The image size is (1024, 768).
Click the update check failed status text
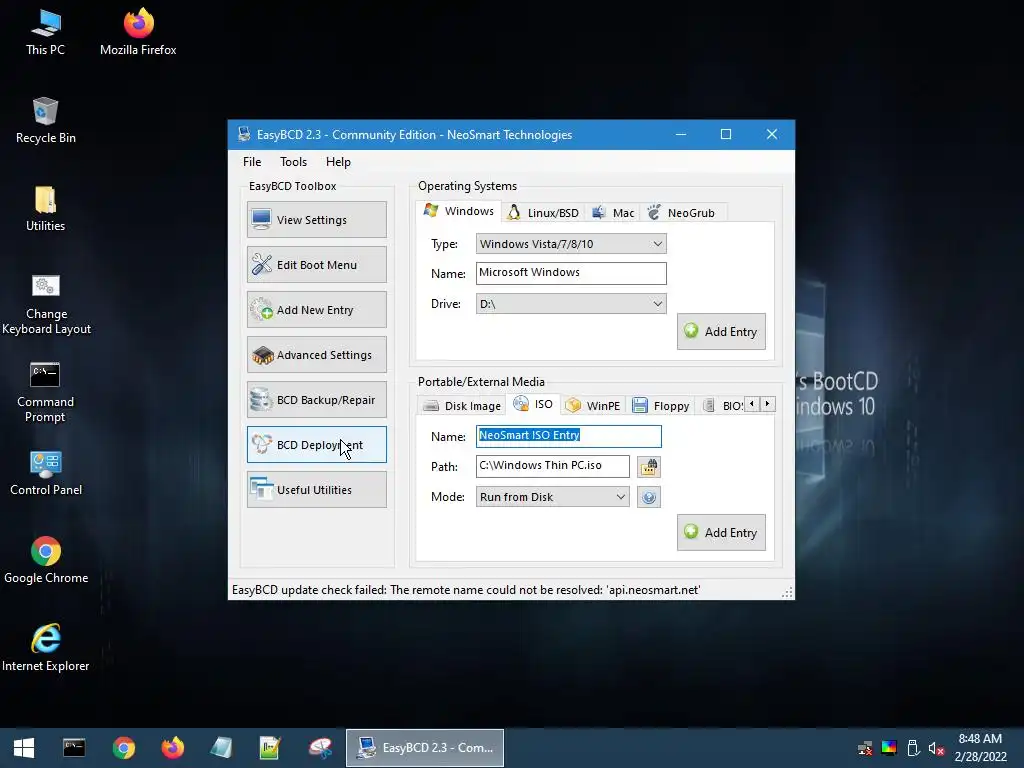click(466, 590)
